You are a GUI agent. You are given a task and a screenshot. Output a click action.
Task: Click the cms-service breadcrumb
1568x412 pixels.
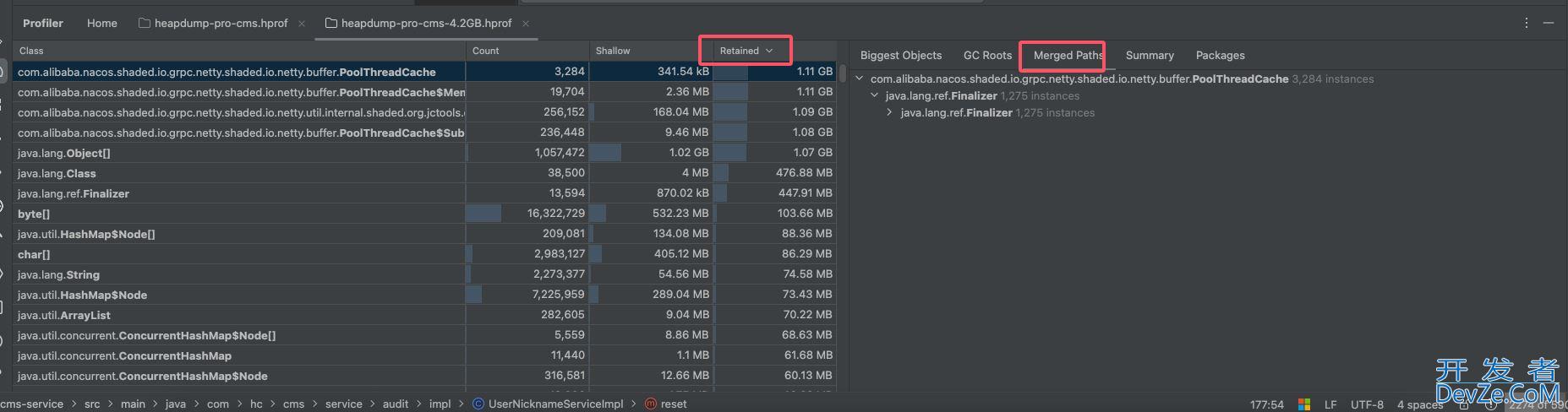[x=31, y=404]
